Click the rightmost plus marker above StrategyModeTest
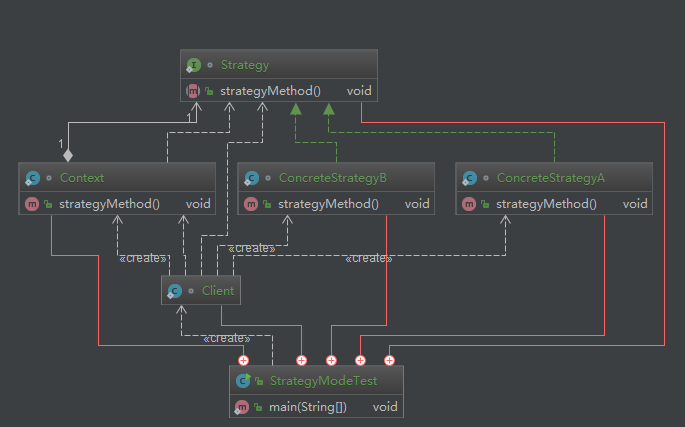The image size is (685, 427). (390, 360)
